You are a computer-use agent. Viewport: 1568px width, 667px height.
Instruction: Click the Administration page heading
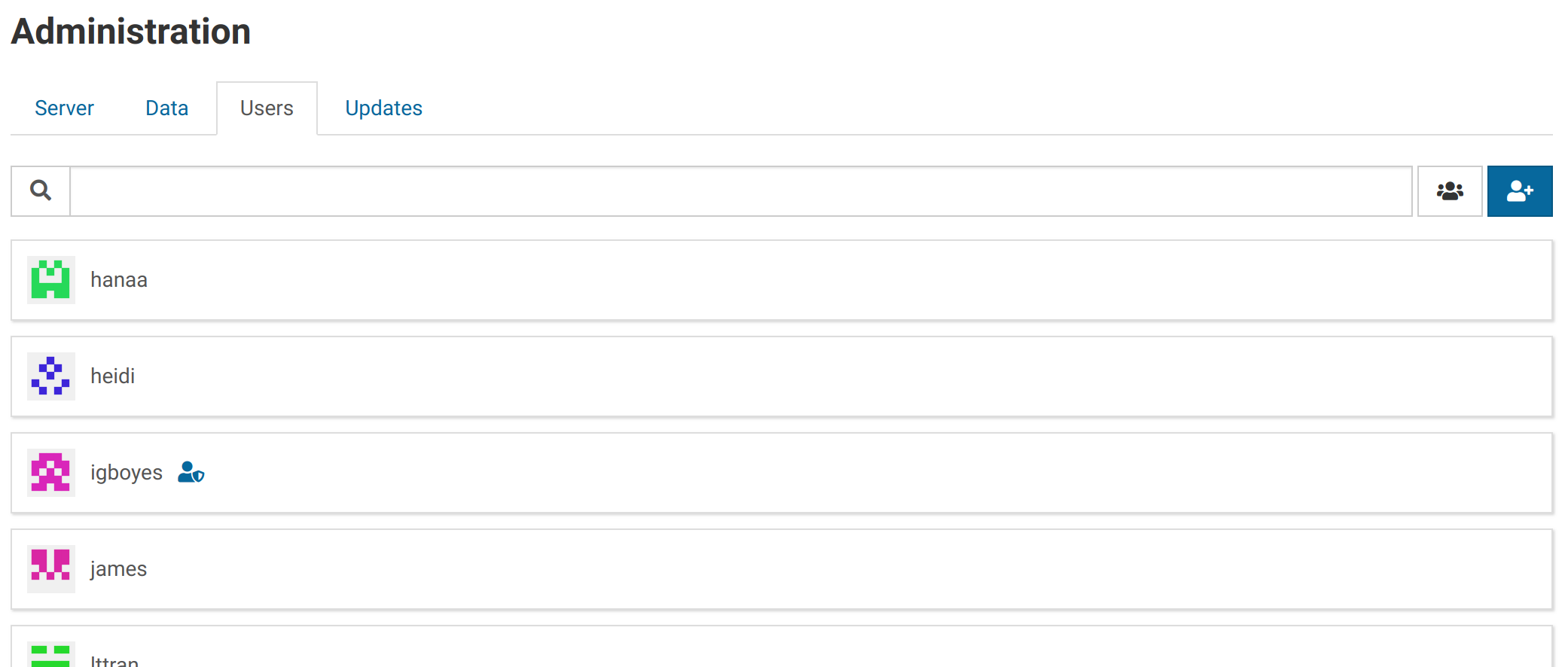(x=130, y=32)
